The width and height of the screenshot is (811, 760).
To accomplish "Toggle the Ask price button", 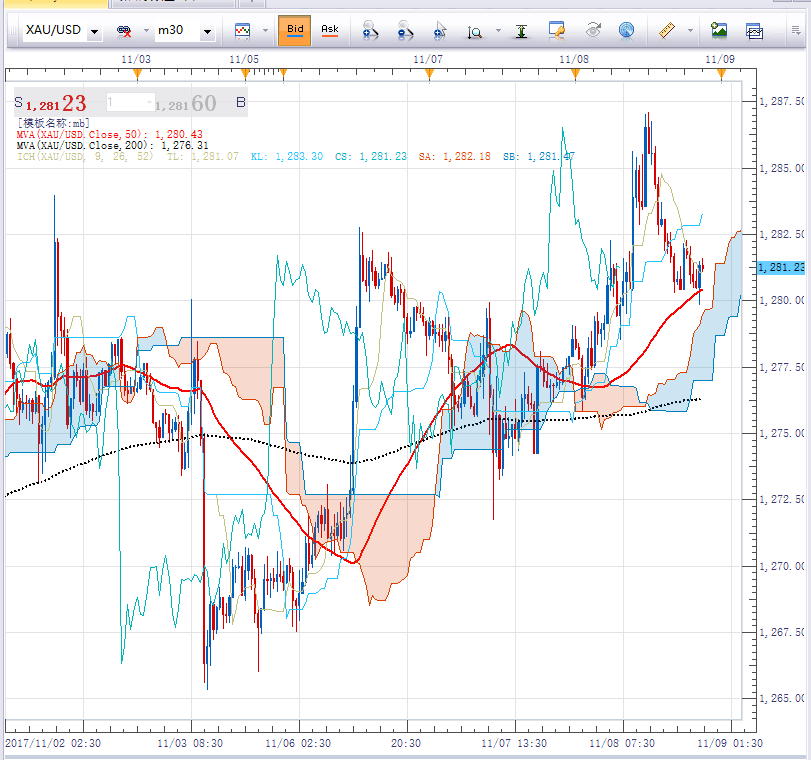I will click(329, 31).
